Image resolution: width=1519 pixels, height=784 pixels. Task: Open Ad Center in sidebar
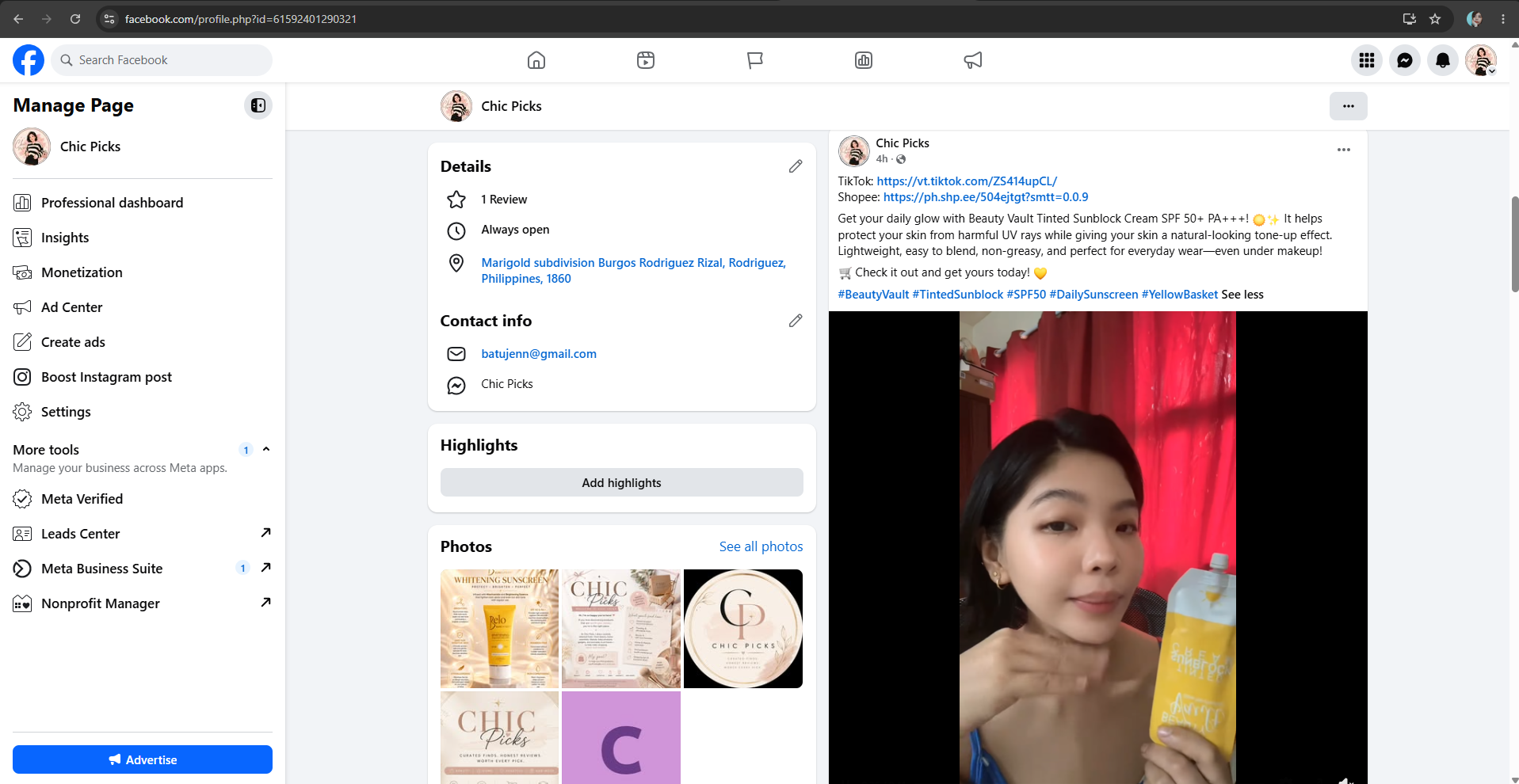pos(143,307)
